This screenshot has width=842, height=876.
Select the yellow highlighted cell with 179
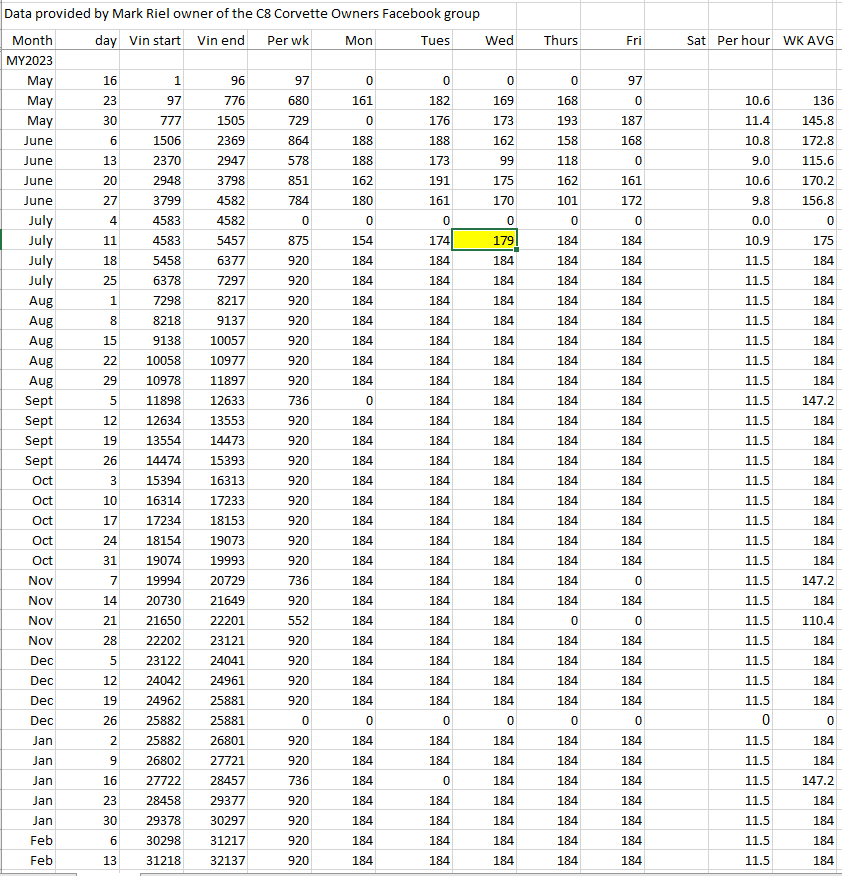pyautogui.click(x=485, y=240)
